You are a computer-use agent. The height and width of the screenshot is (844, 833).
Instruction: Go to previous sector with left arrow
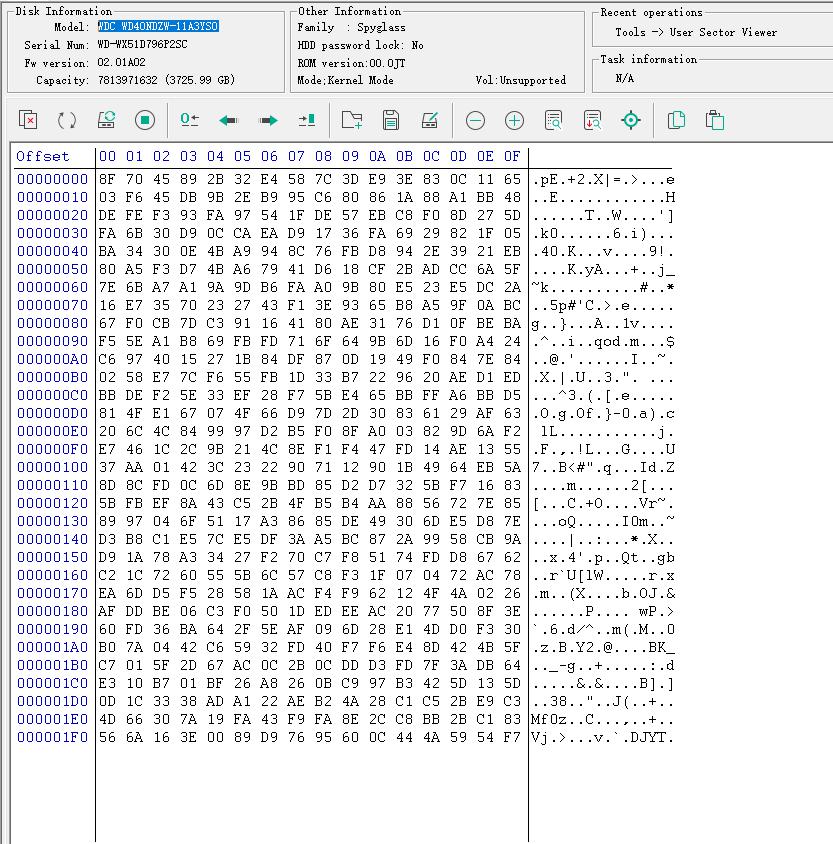[x=229, y=120]
